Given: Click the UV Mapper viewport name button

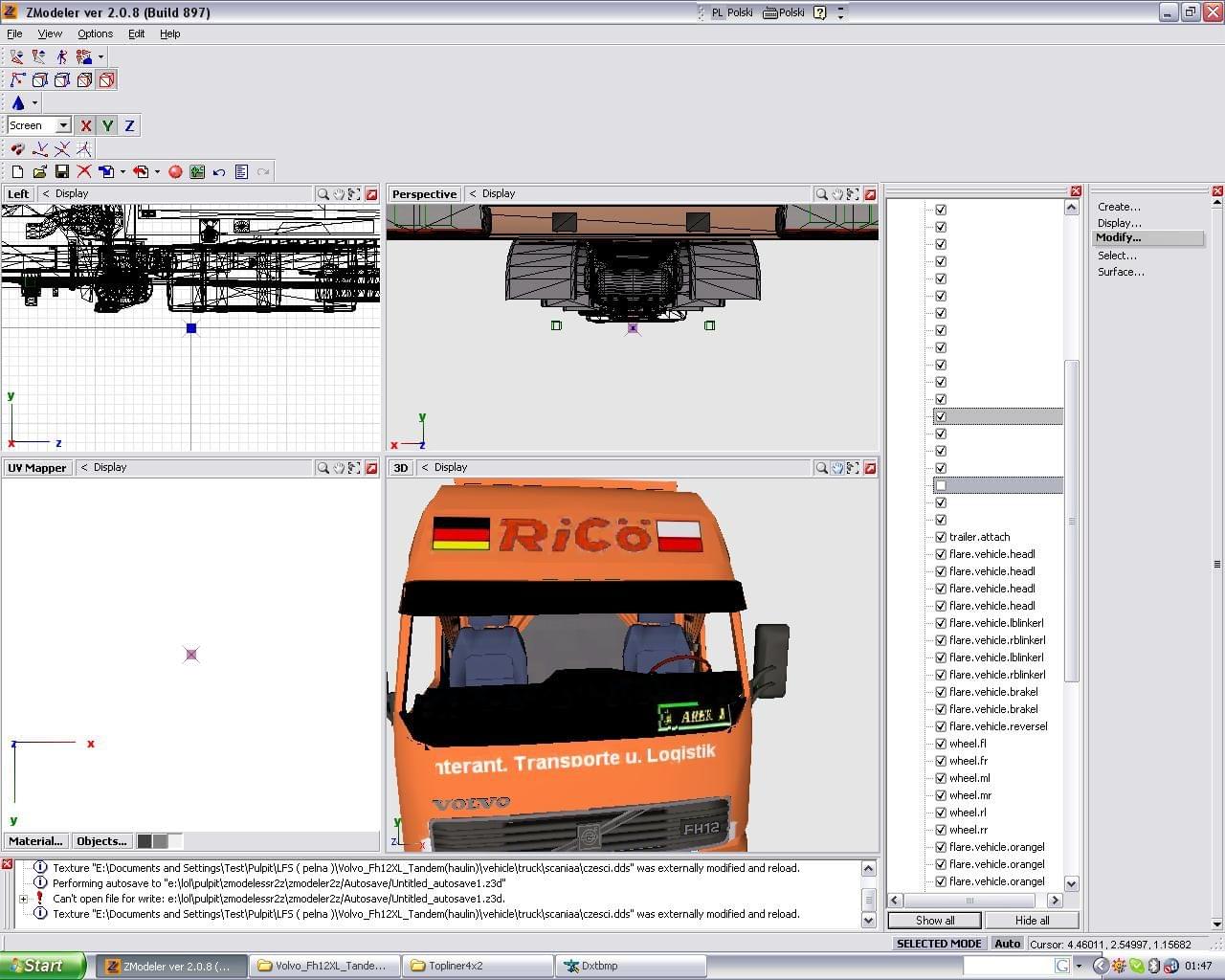Looking at the screenshot, I should coord(37,468).
